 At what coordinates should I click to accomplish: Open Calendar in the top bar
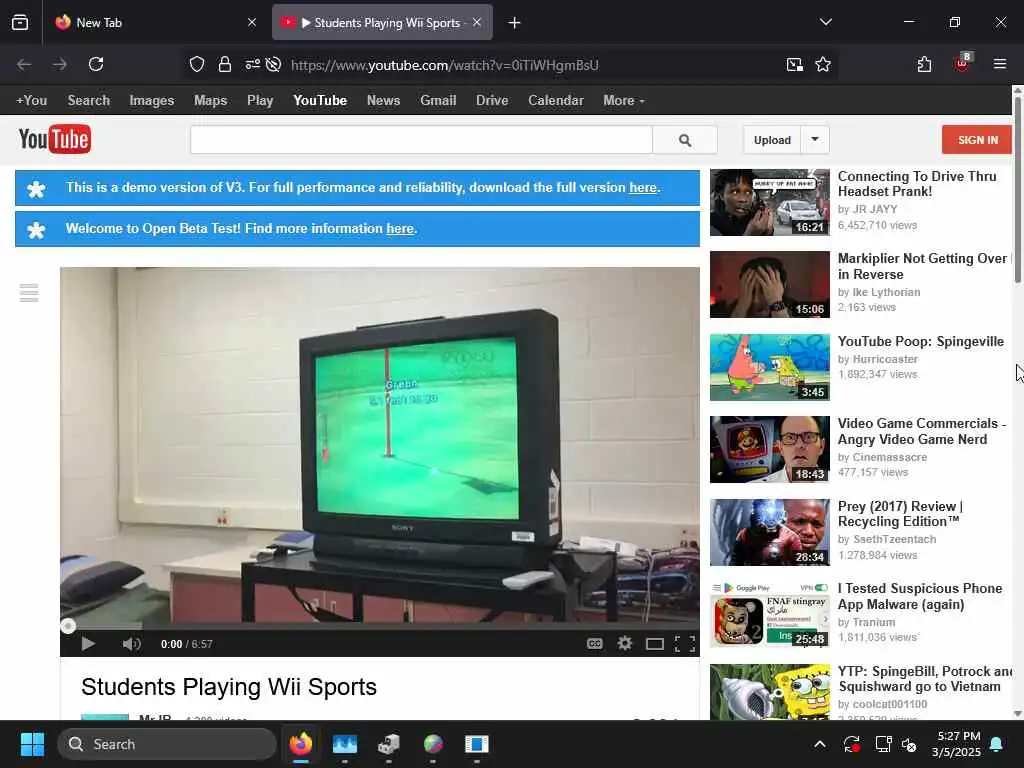click(556, 101)
